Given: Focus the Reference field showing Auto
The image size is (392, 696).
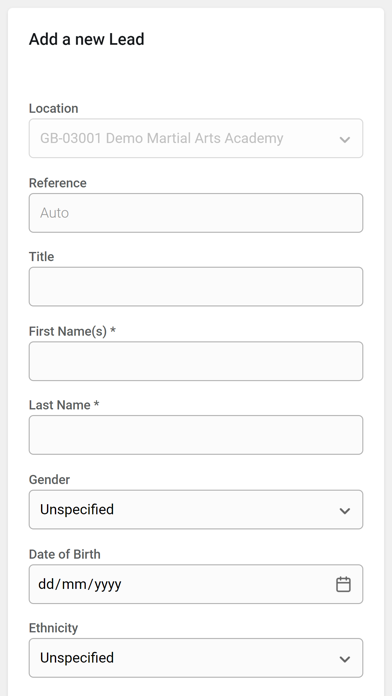Looking at the screenshot, I should point(196,213).
